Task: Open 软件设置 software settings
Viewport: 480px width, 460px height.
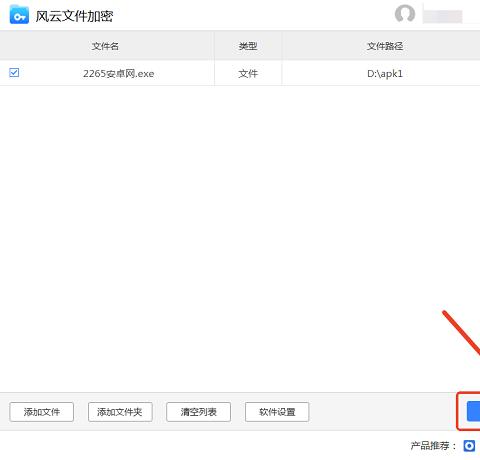Action: 277,412
